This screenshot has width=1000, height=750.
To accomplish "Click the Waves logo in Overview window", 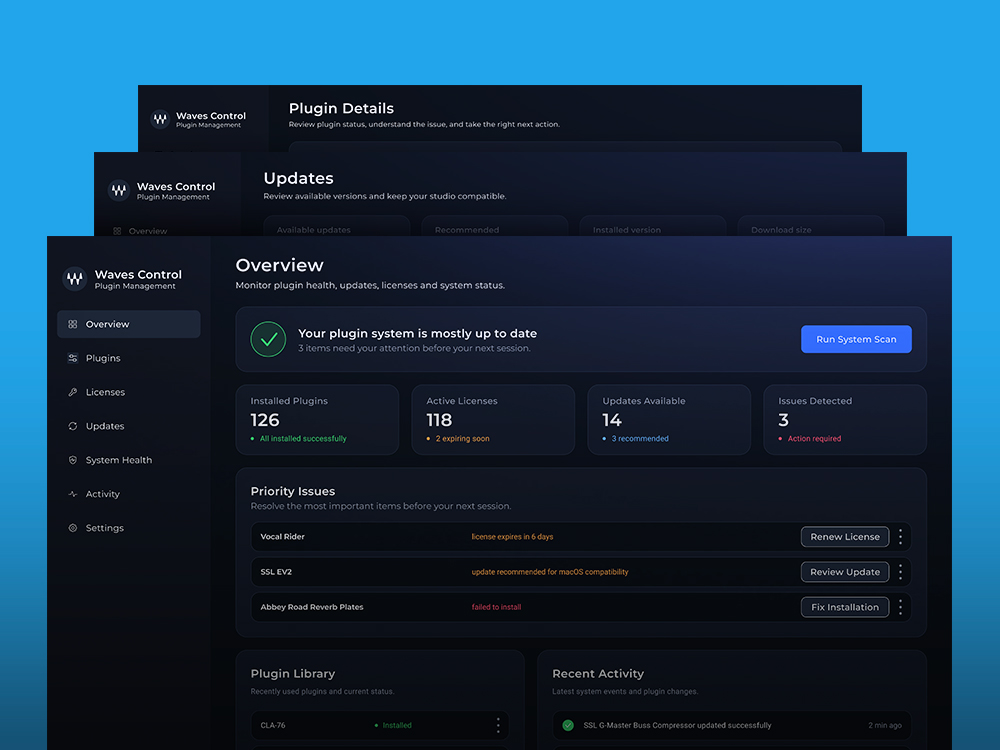I will click(75, 279).
